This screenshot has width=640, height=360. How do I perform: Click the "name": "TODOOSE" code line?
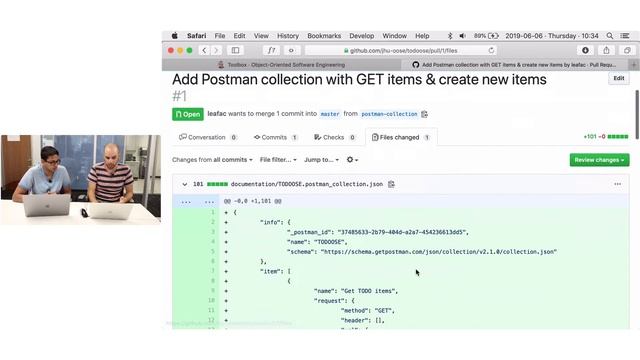[x=317, y=242]
